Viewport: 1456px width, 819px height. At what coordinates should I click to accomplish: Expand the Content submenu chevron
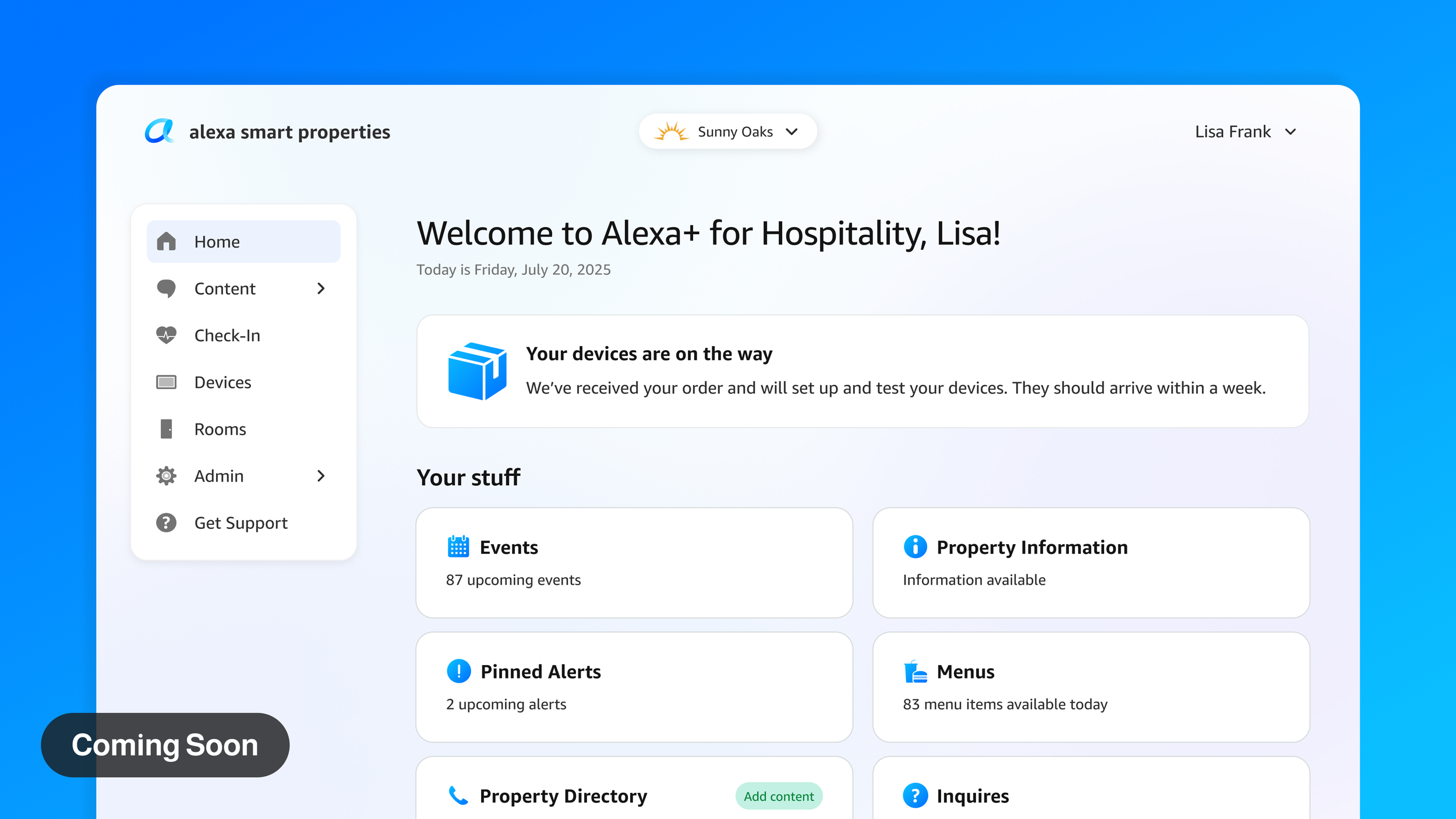[320, 288]
